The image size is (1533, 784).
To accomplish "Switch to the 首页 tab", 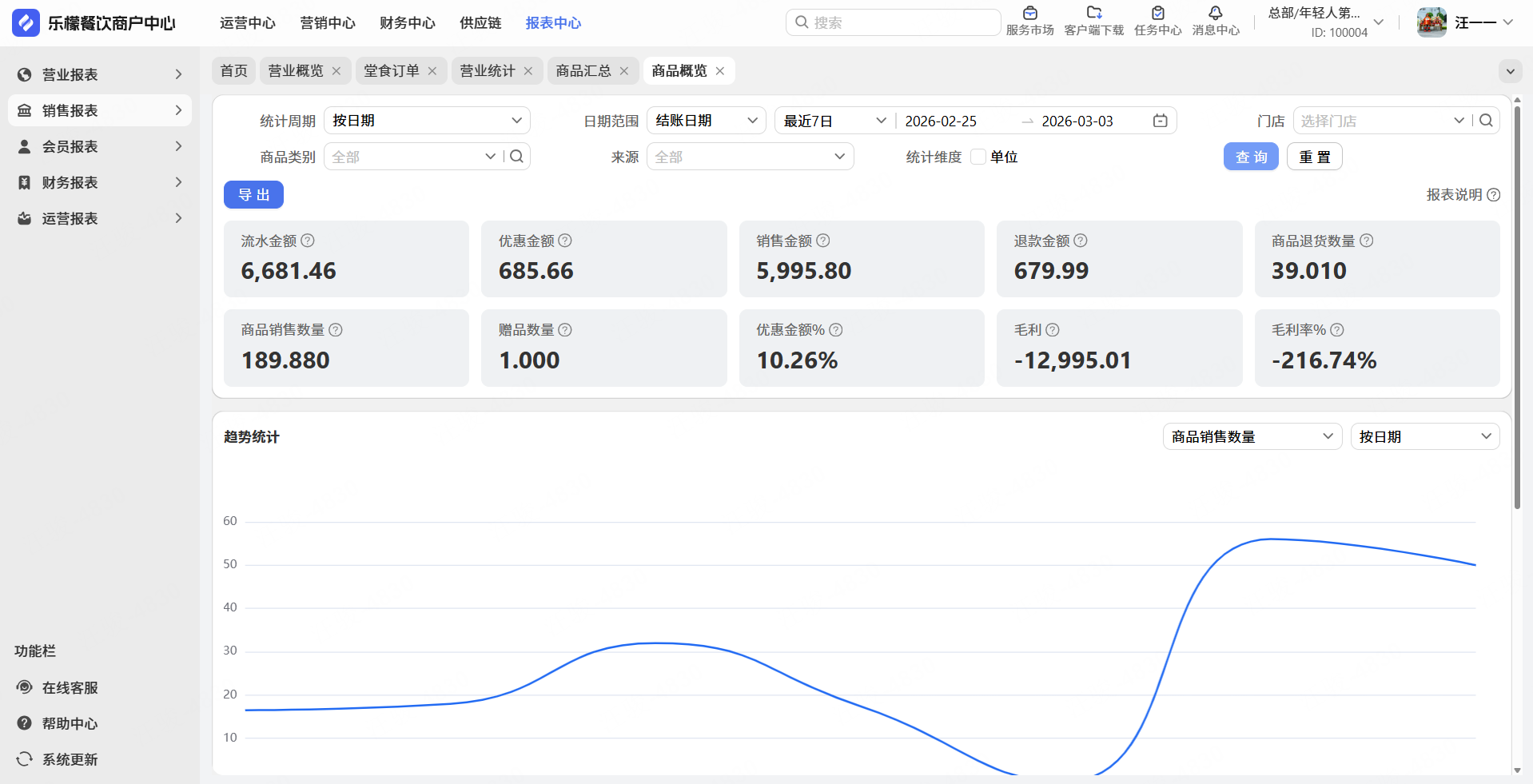I will [x=234, y=71].
